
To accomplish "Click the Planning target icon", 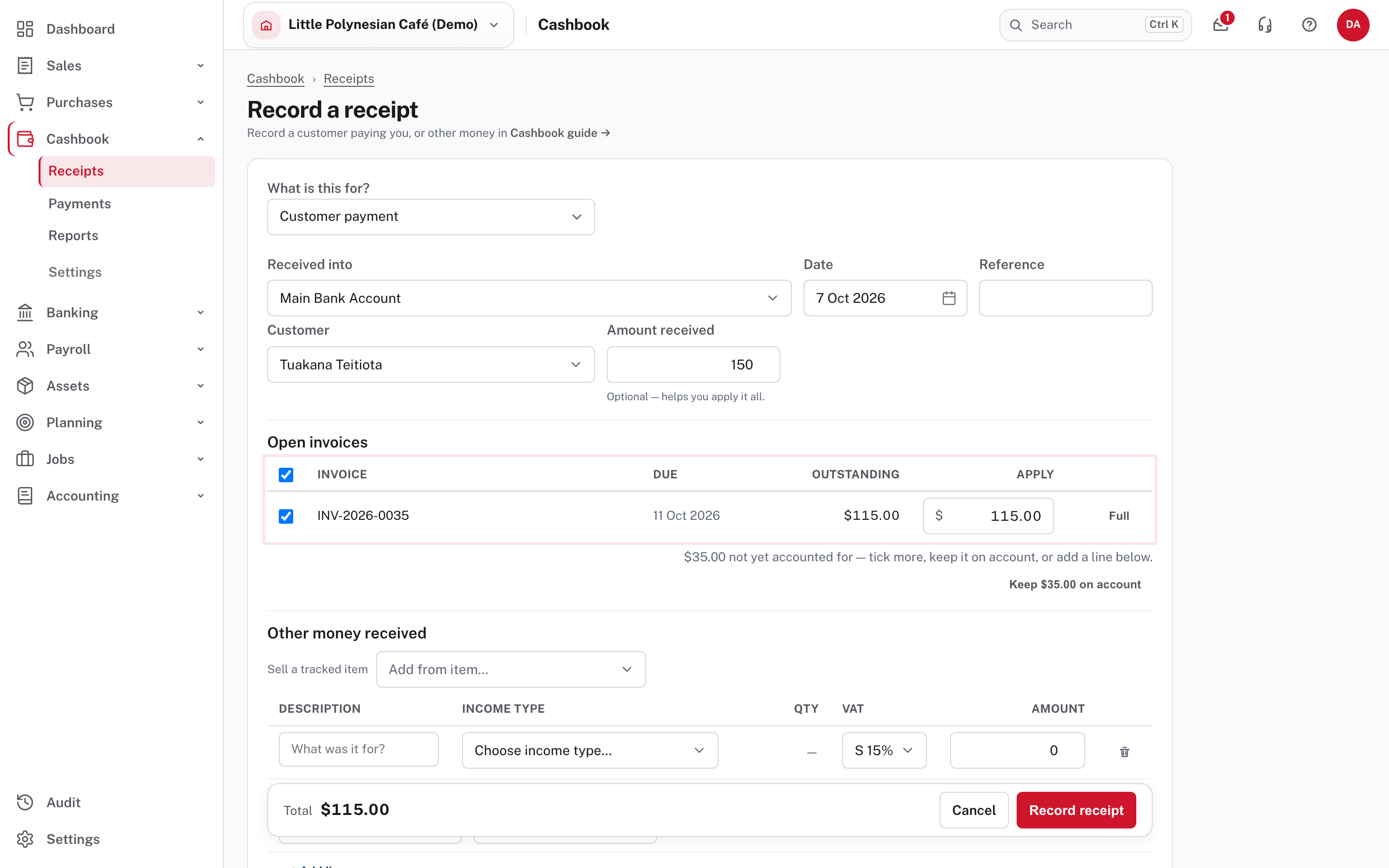I will [25, 422].
